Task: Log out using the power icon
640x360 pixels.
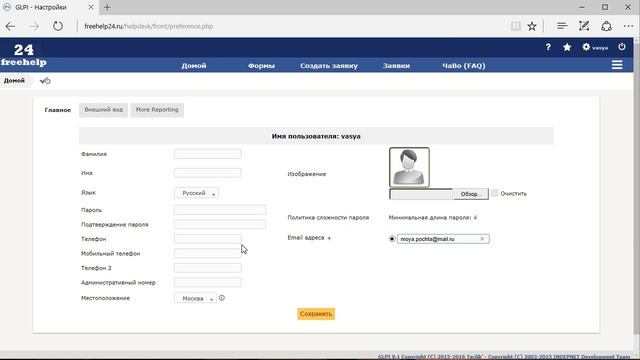Action: (621, 47)
